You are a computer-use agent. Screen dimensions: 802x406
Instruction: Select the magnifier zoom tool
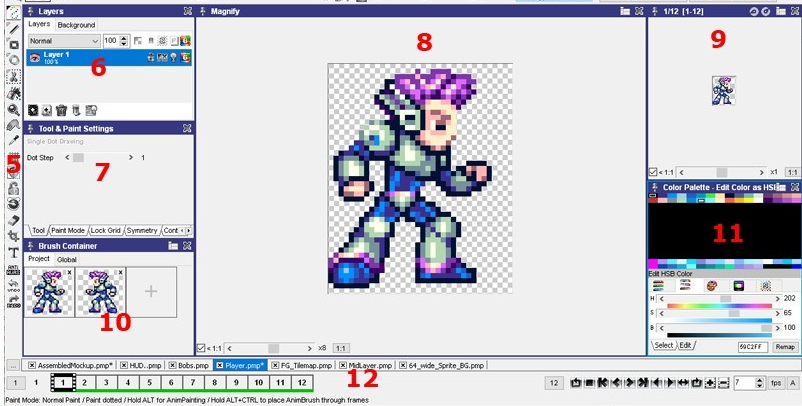(x=14, y=109)
